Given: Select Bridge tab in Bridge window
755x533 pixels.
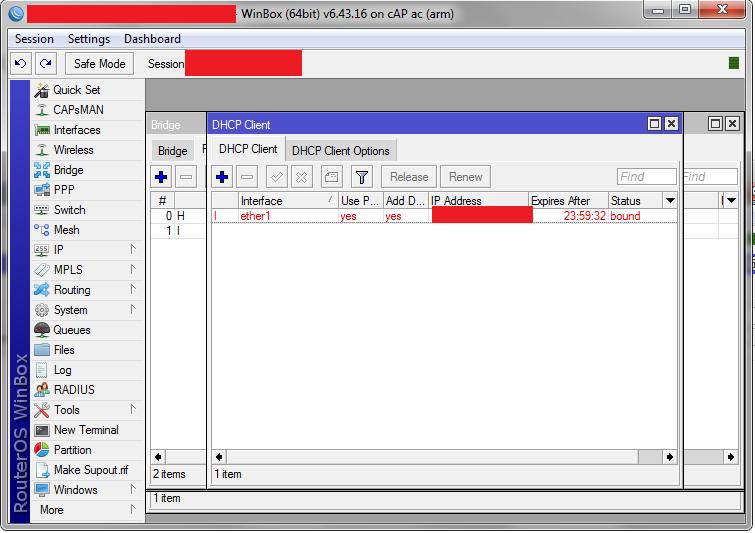Looking at the screenshot, I should [x=172, y=151].
